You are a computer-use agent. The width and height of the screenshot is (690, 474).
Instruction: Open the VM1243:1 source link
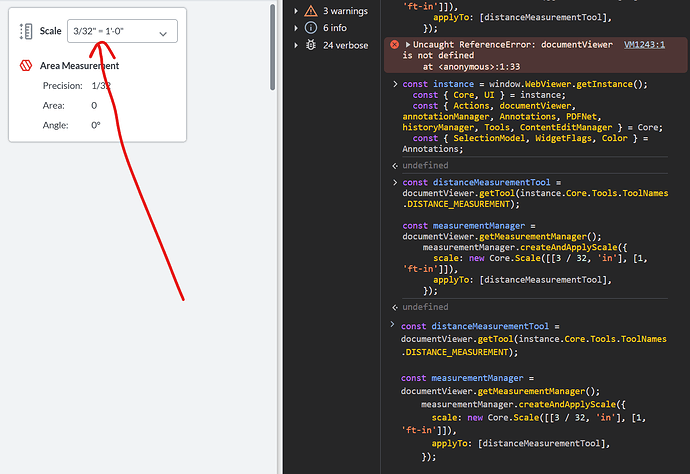647,45
